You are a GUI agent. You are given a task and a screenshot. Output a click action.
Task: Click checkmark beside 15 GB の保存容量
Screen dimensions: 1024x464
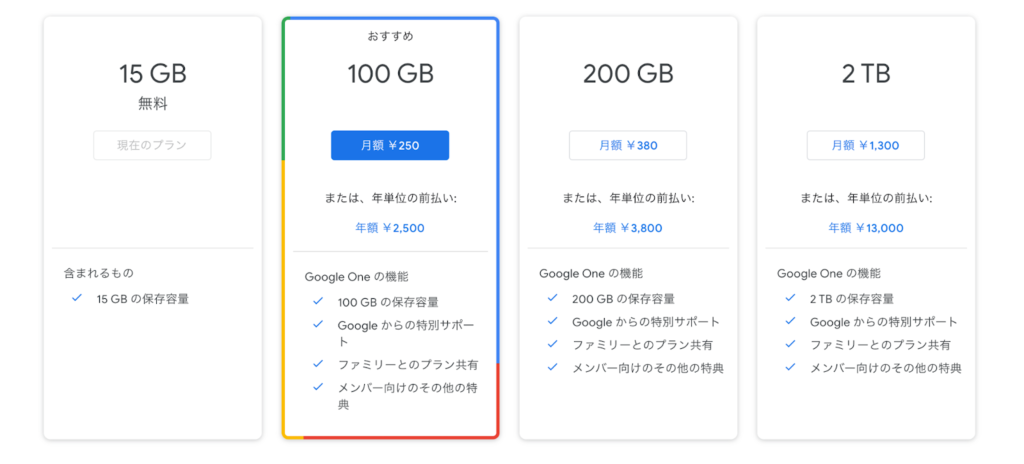click(x=77, y=297)
